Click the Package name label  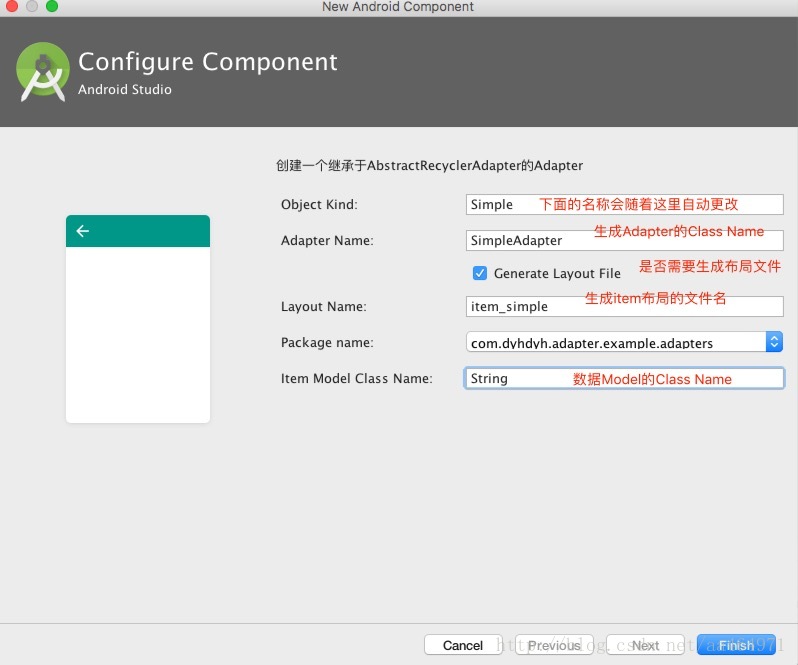[327, 342]
